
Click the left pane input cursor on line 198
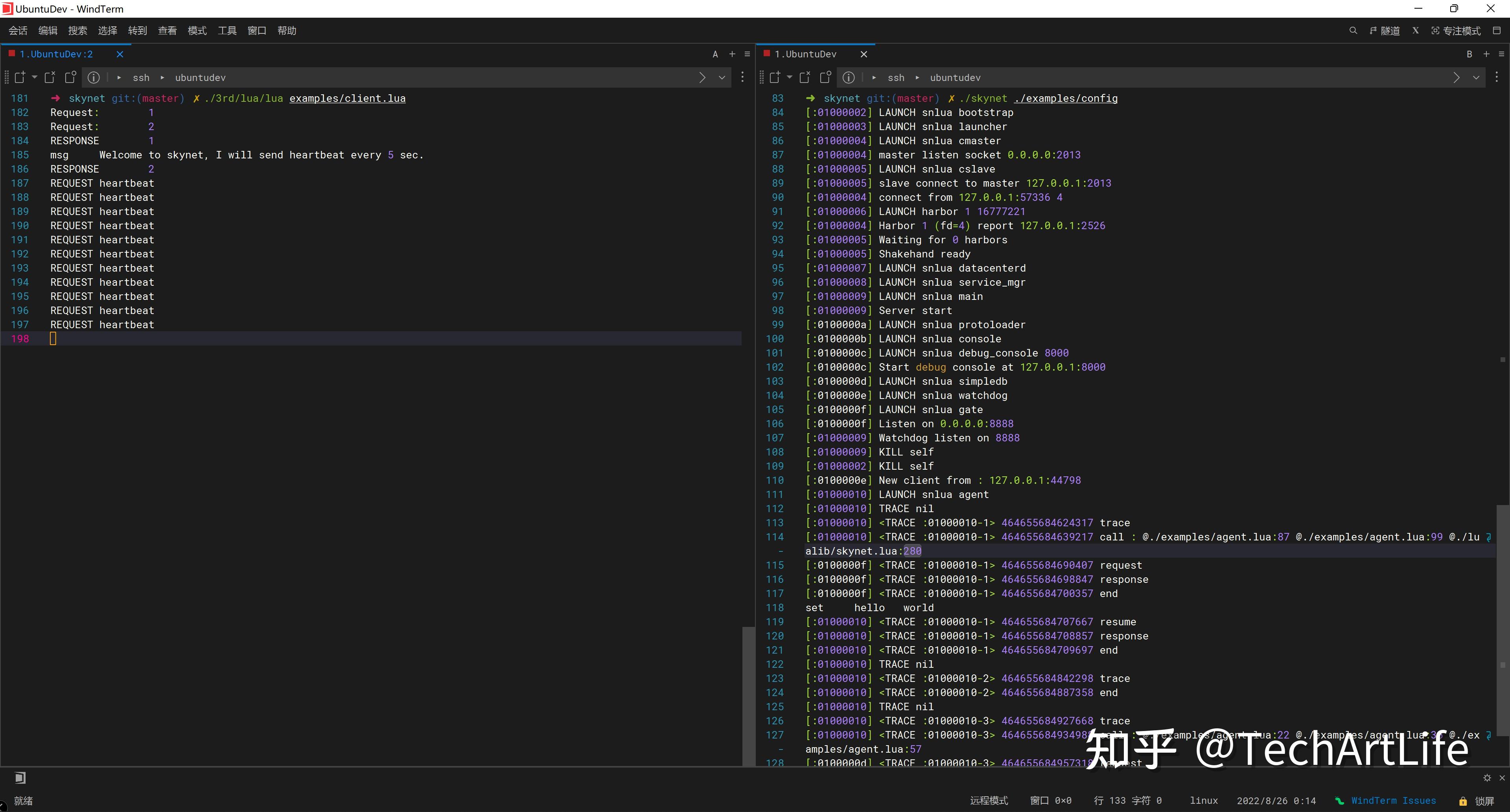[x=53, y=339]
